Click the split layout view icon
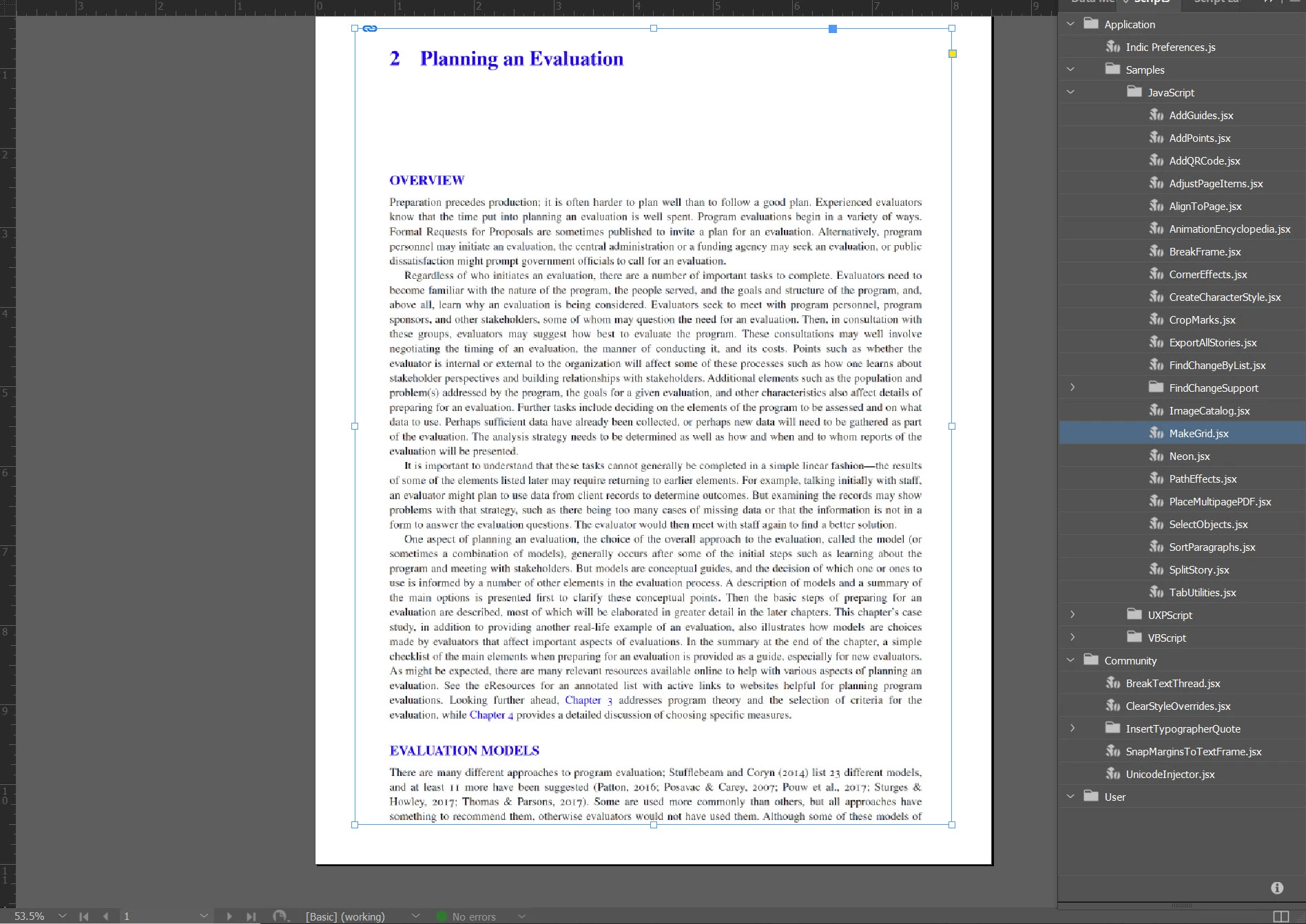This screenshot has height=924, width=1306. click(1281, 916)
